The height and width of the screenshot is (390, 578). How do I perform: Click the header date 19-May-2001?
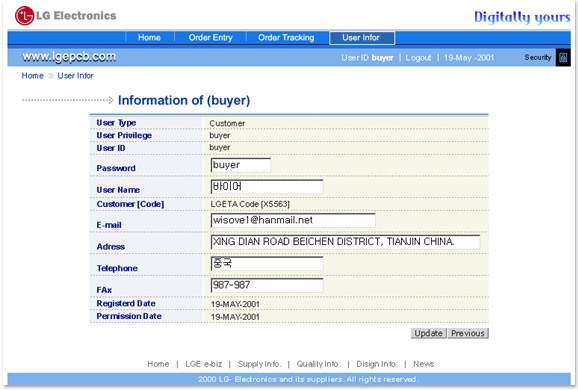coord(469,58)
